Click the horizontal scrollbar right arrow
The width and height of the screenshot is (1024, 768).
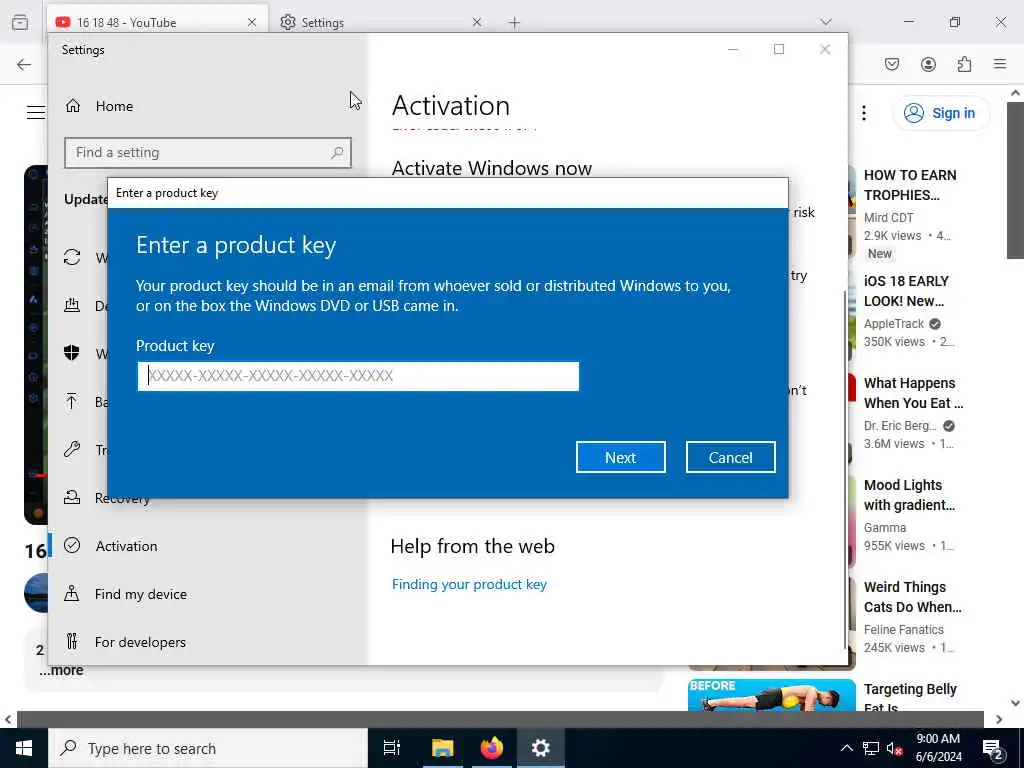pos(999,719)
